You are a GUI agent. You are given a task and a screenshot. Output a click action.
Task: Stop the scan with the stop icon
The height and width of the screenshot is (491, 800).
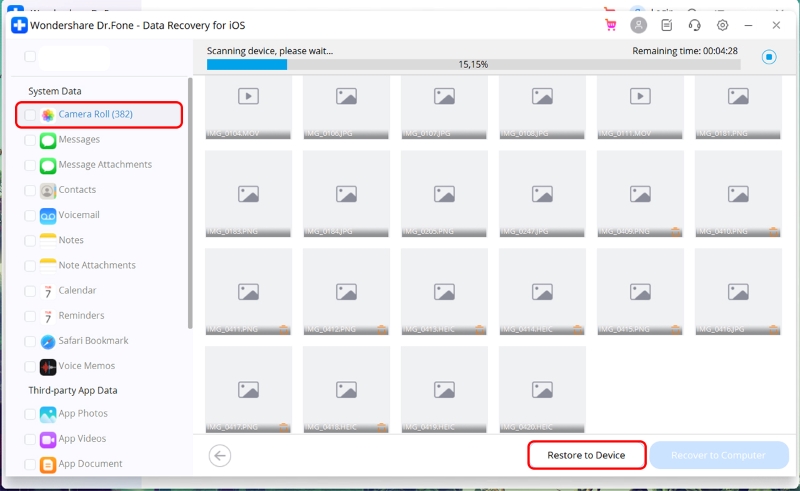768,57
